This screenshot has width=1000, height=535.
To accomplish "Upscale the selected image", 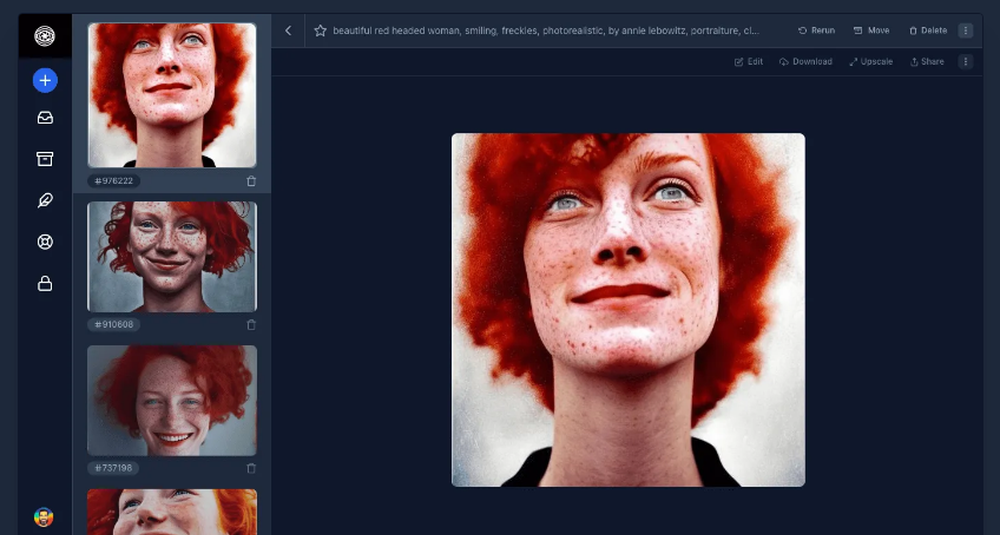I will 871,62.
